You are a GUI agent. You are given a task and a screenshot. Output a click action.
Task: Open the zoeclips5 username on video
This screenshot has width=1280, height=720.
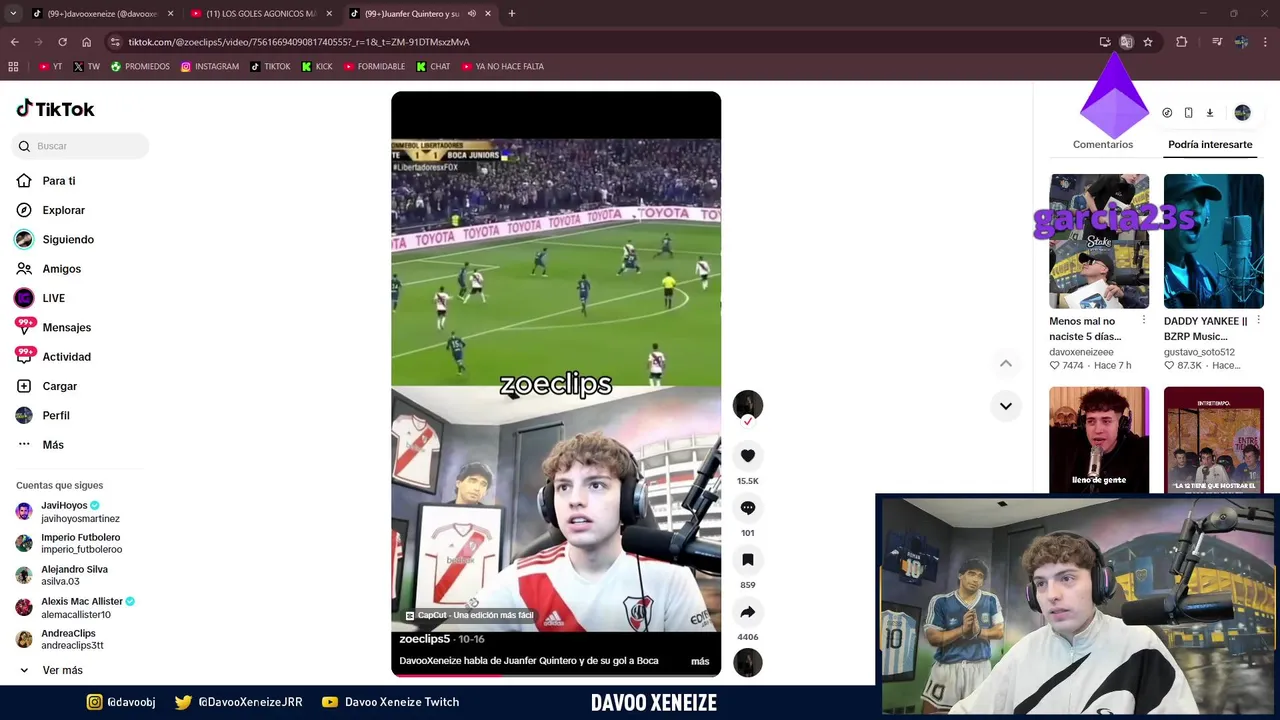(x=425, y=639)
